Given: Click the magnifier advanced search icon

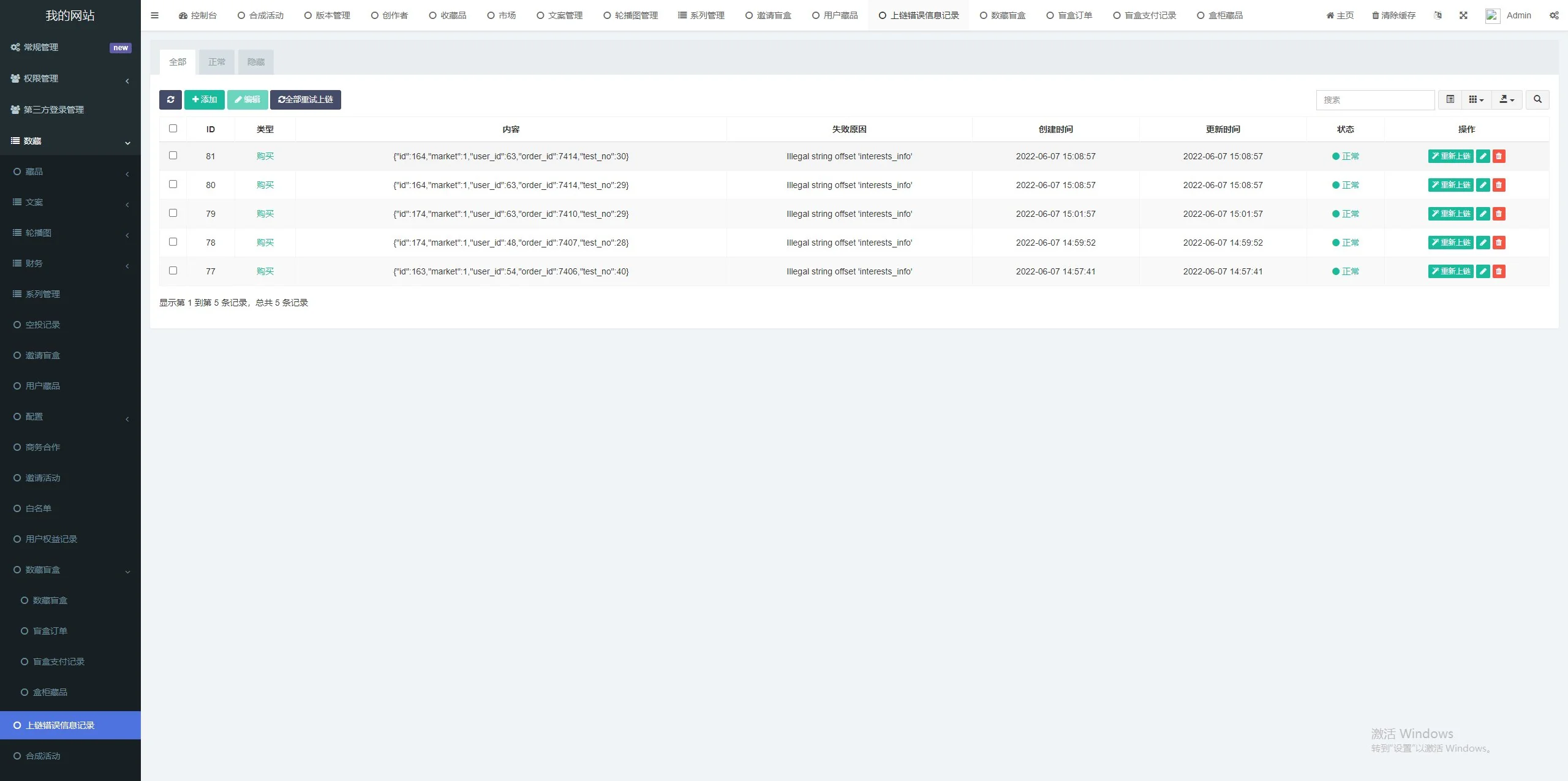Looking at the screenshot, I should coord(1537,100).
